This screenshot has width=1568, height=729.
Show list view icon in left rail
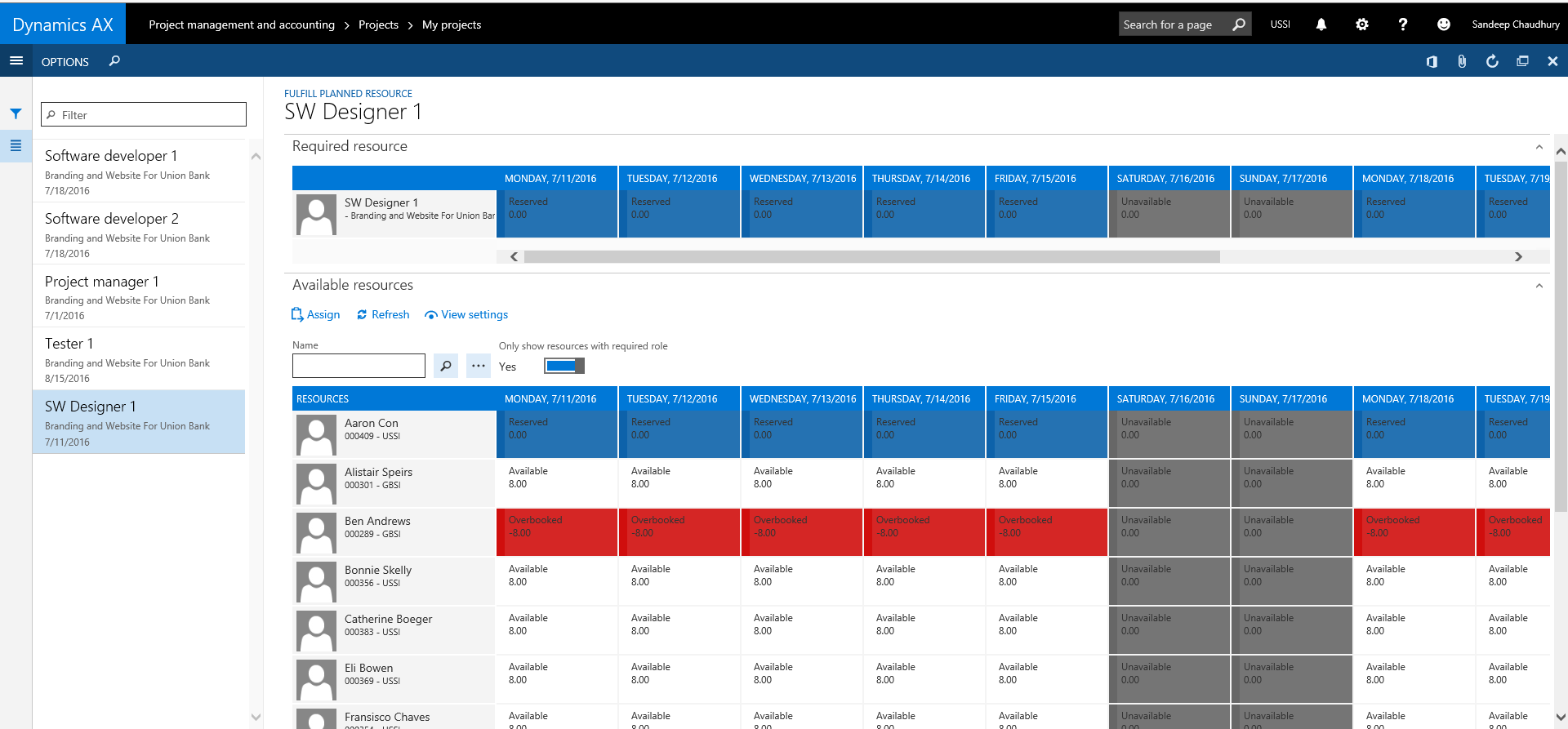16,145
